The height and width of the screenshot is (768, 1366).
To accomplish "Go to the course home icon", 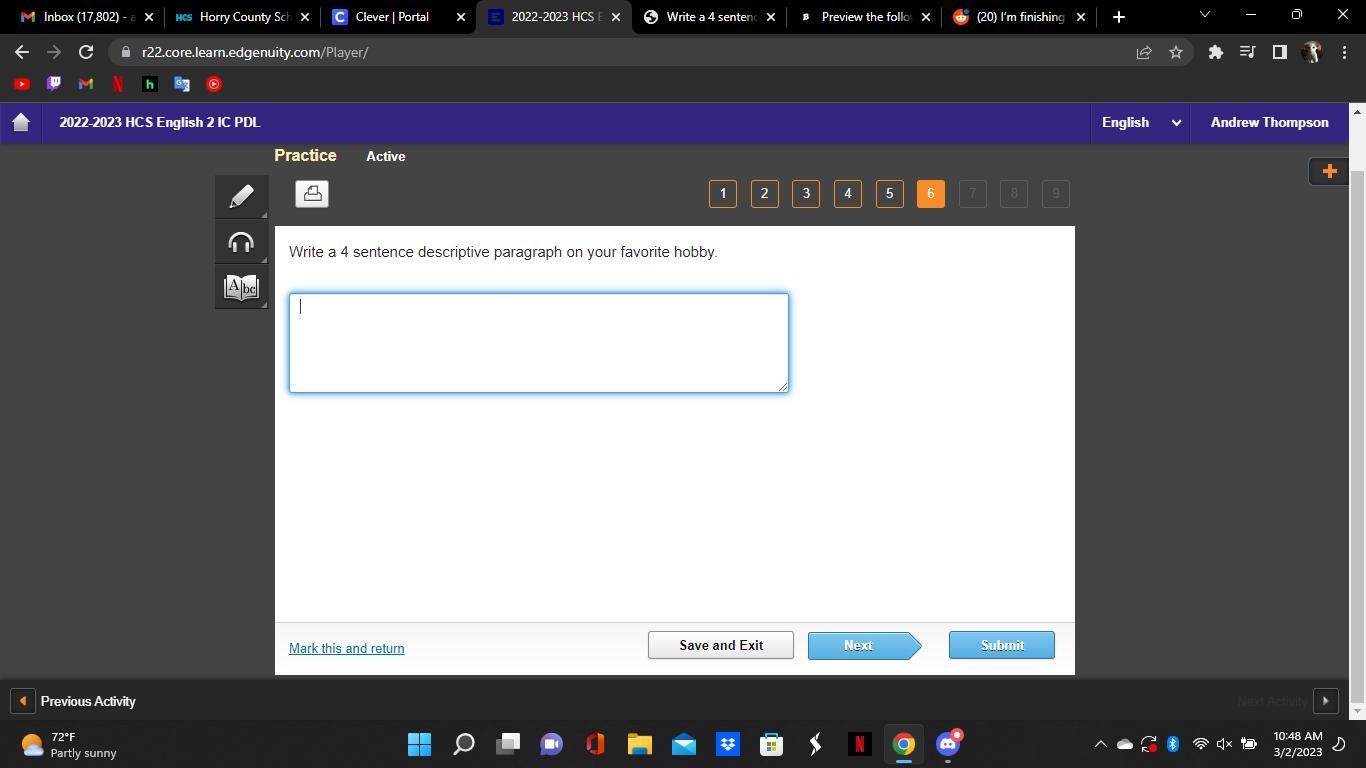I will coord(21,122).
